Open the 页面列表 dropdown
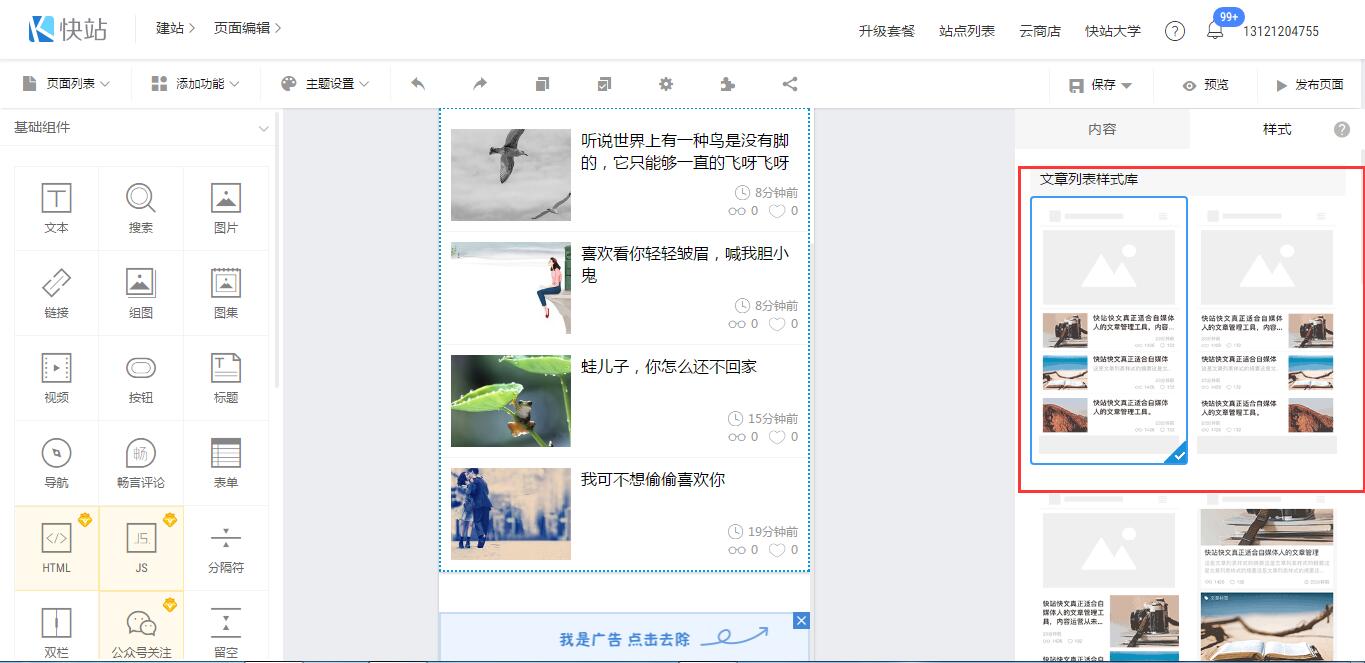Screen dimensions: 1365x663 [x=66, y=84]
